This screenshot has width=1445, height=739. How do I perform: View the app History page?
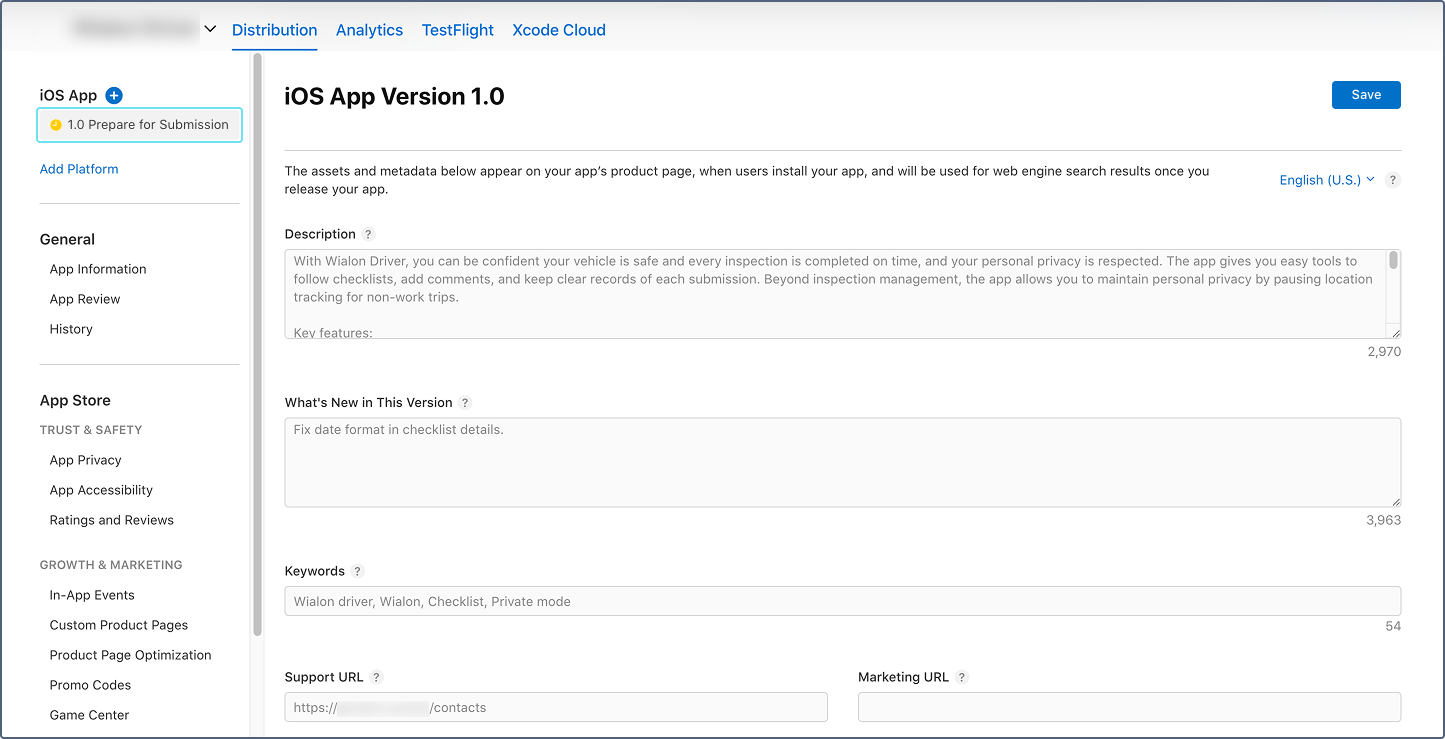pos(71,329)
